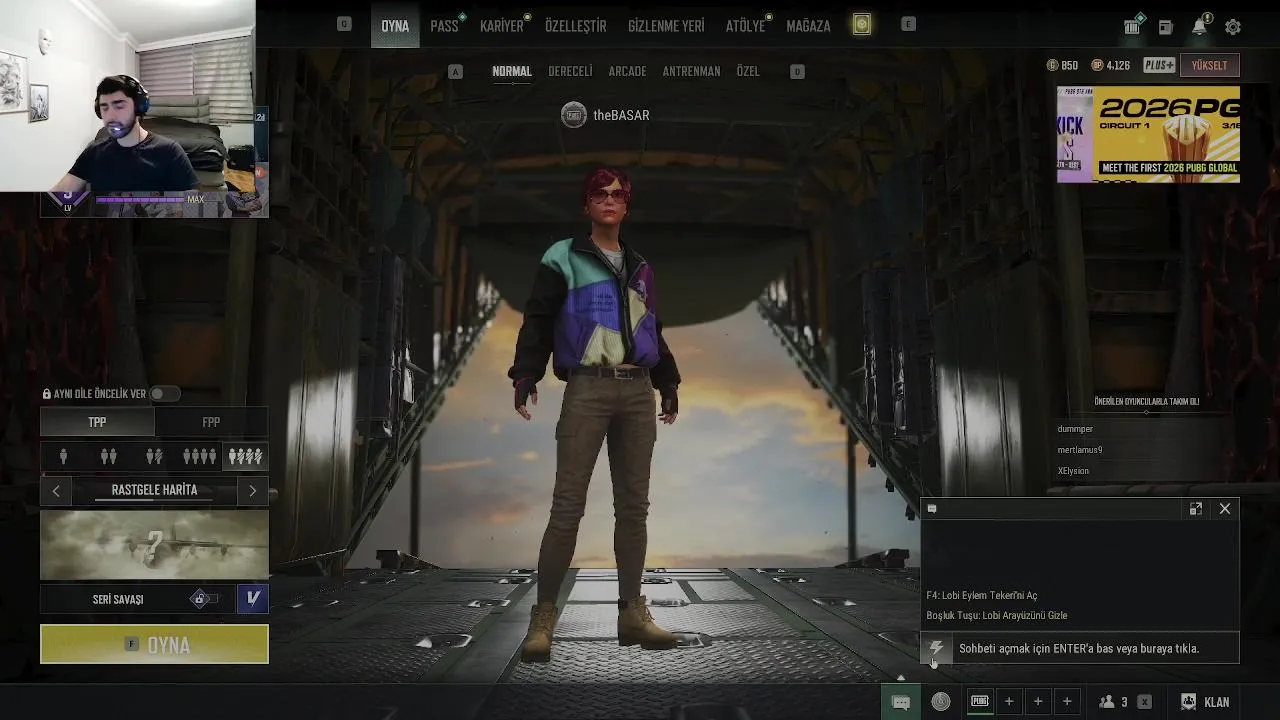Click the lightning quick-chat icon
Viewport: 1280px width, 720px height.
(x=936, y=648)
